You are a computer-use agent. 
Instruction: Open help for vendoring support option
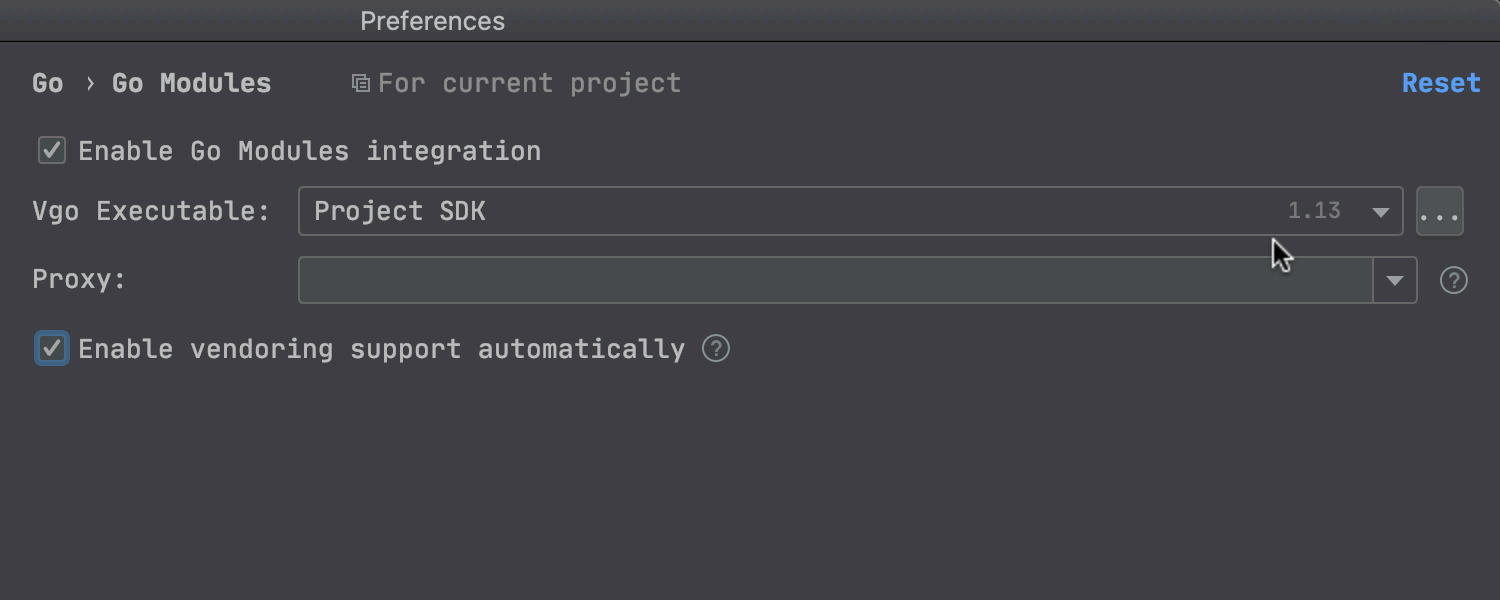coord(715,348)
